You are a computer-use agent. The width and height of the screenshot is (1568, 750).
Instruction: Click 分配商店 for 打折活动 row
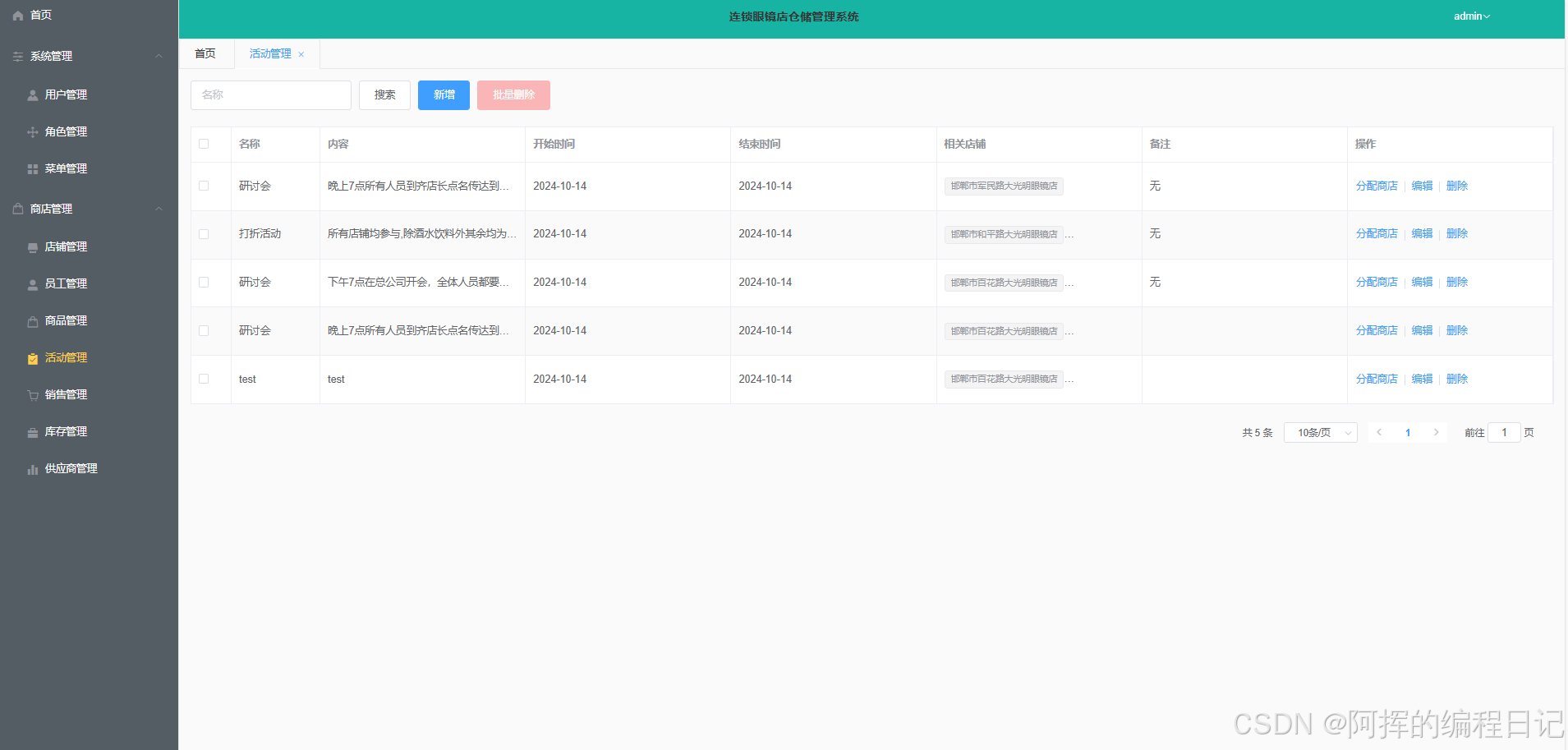(1377, 234)
